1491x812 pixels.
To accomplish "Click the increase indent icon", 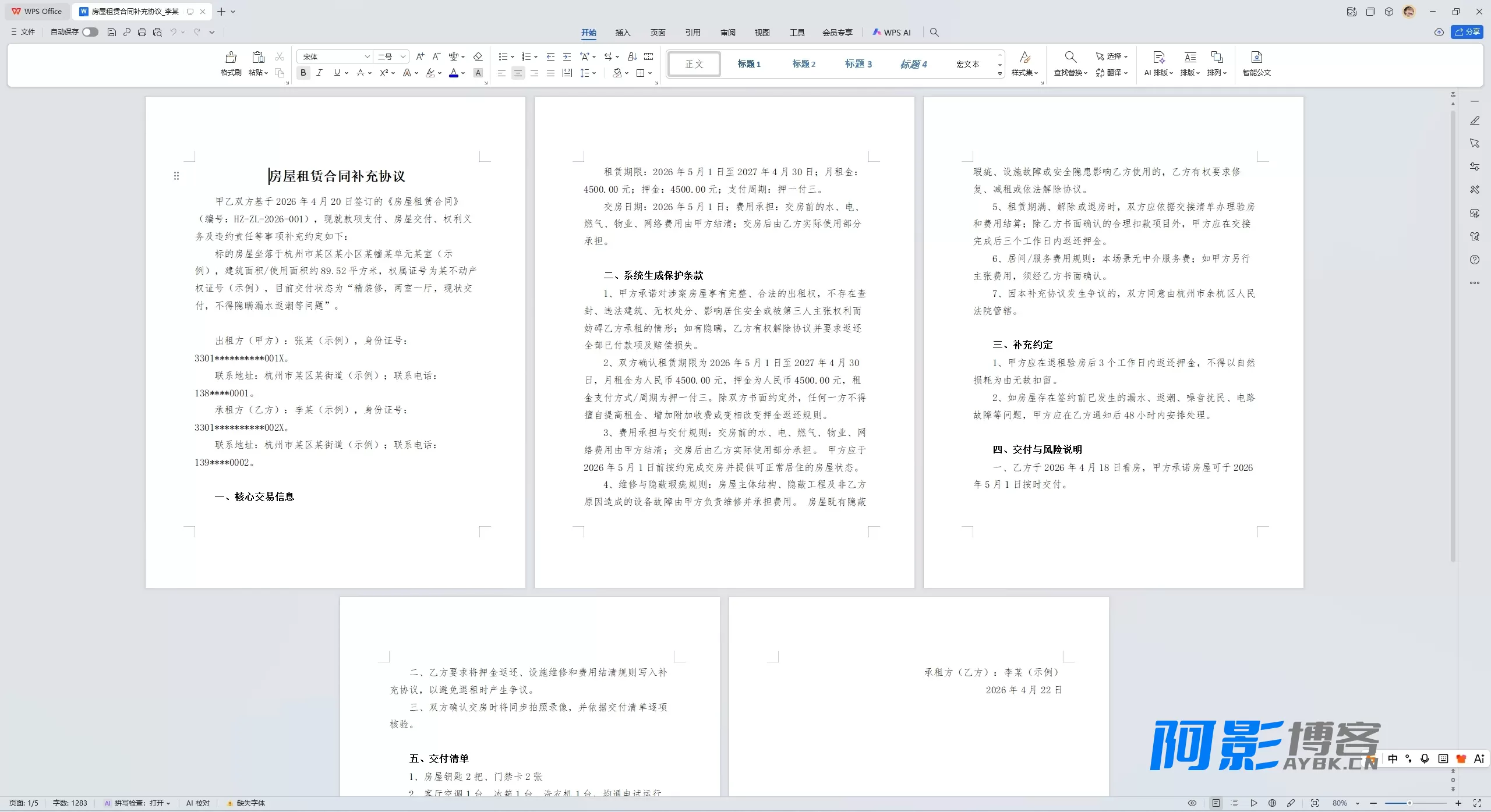I will pos(567,56).
